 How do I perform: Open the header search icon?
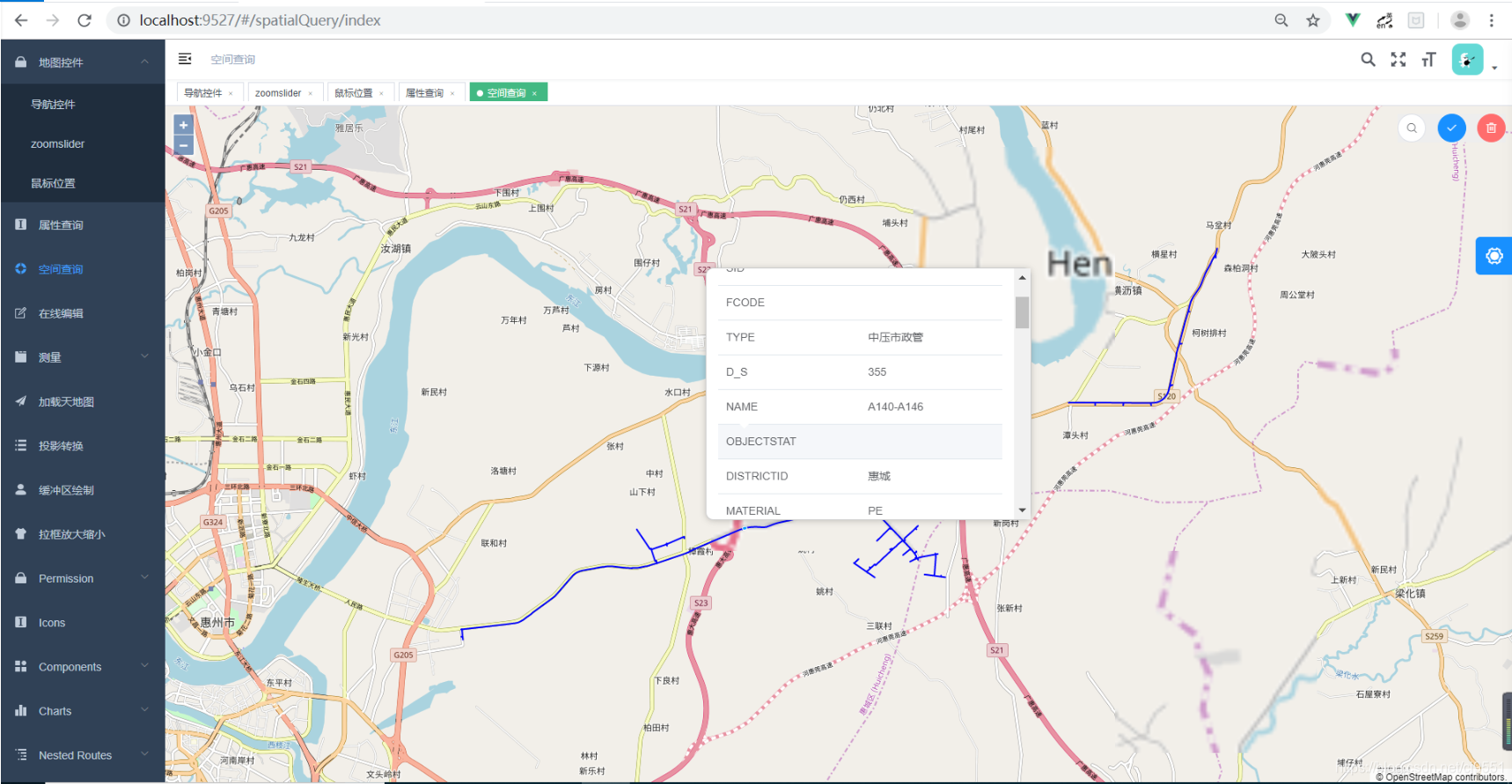(1368, 59)
